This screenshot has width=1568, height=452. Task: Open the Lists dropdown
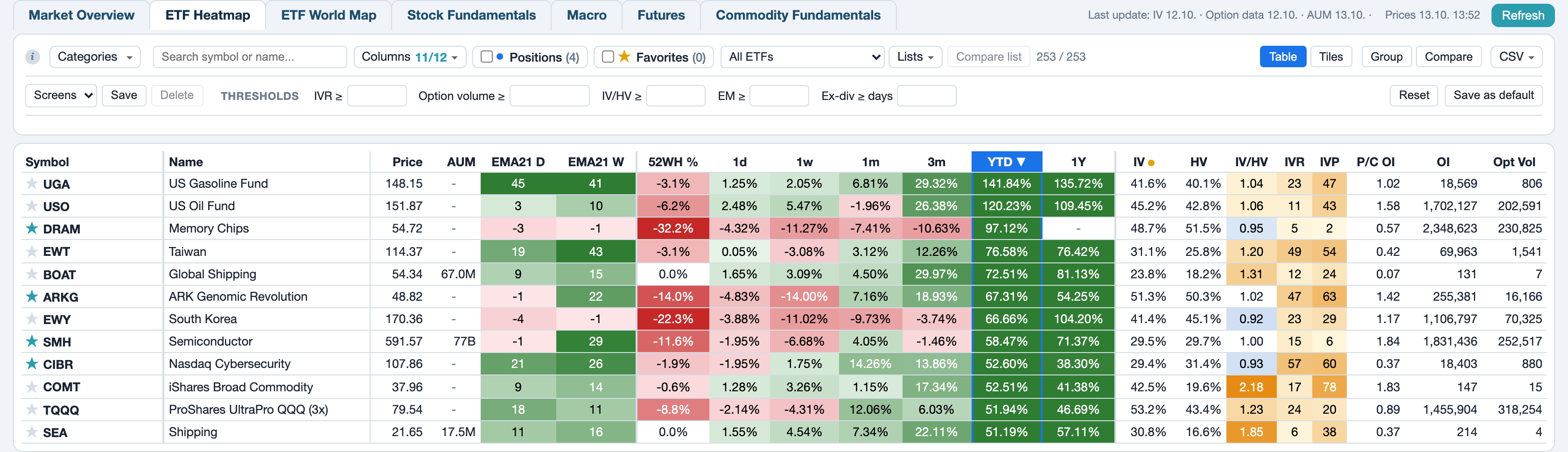tap(915, 56)
